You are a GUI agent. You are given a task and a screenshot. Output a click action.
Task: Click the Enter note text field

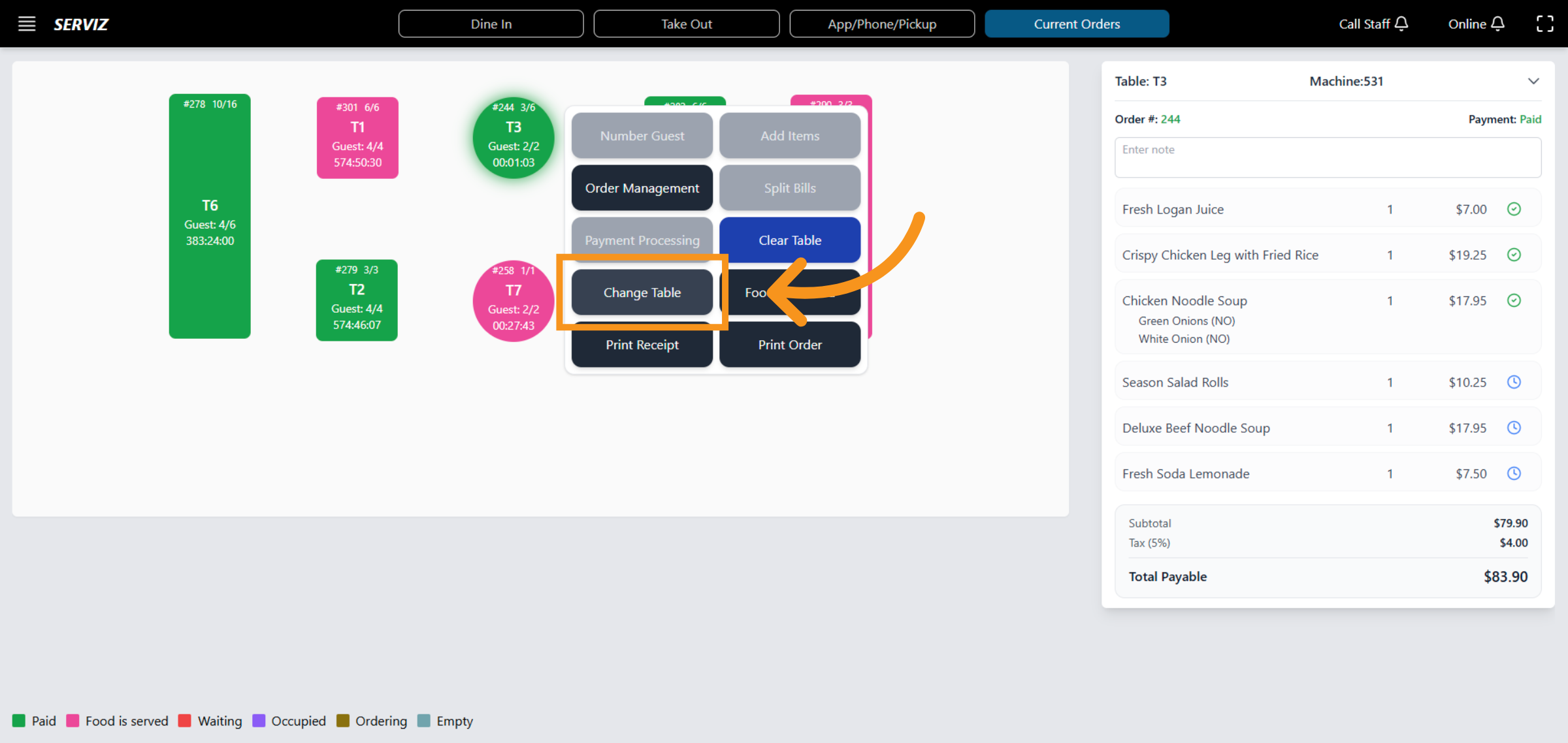[1327, 157]
